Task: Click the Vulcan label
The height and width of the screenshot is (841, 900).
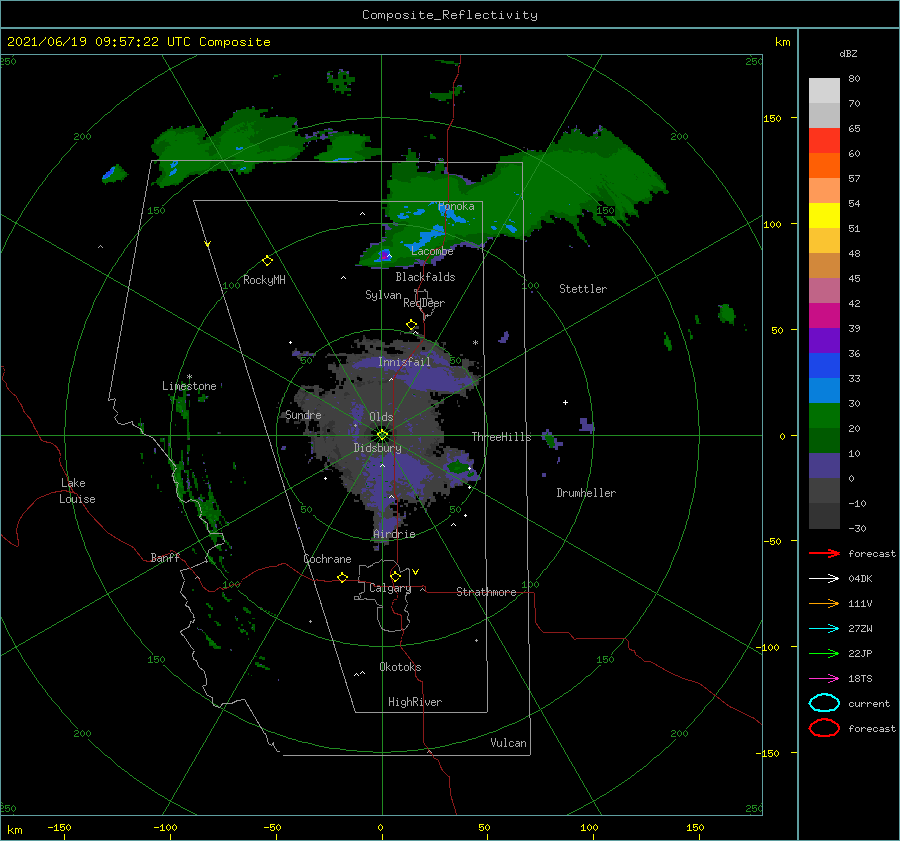Action: tap(508, 743)
